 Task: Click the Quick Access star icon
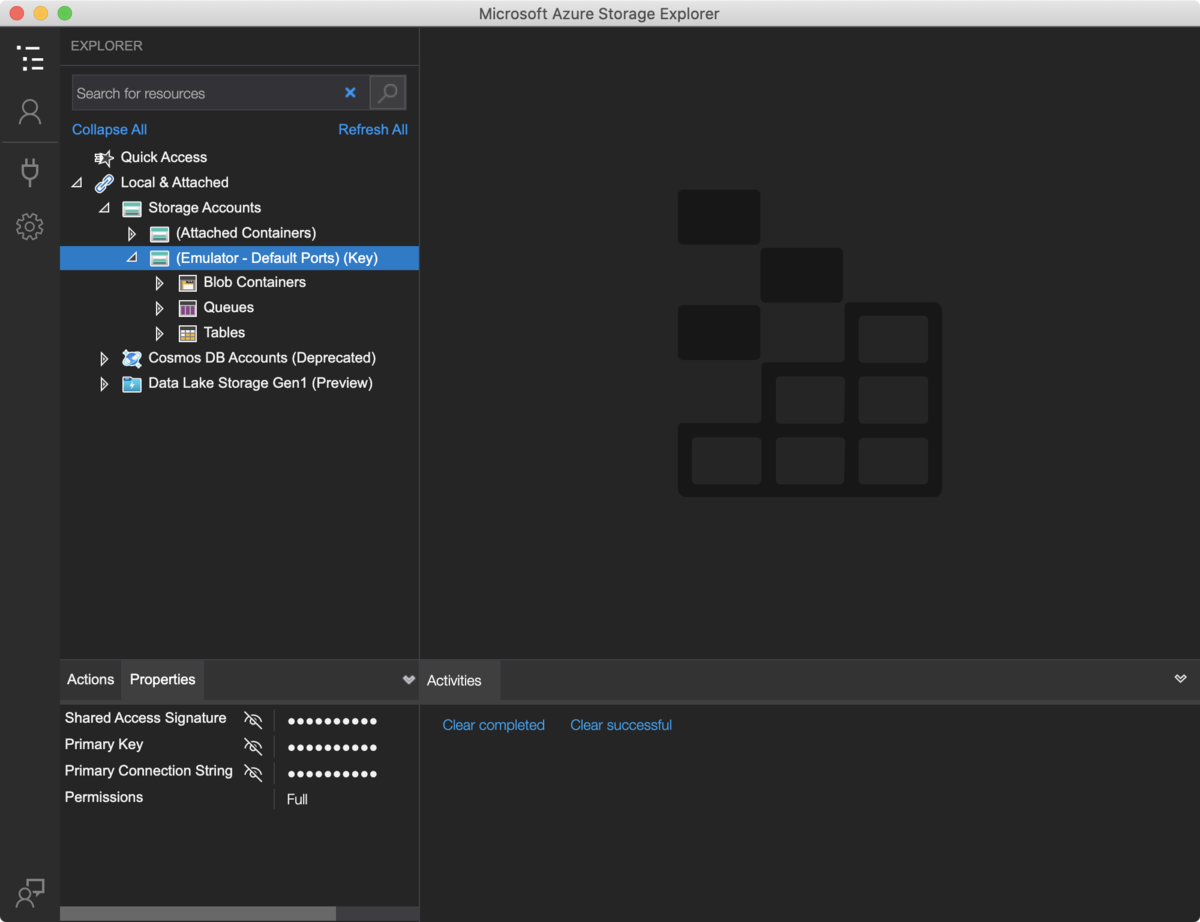(x=104, y=158)
